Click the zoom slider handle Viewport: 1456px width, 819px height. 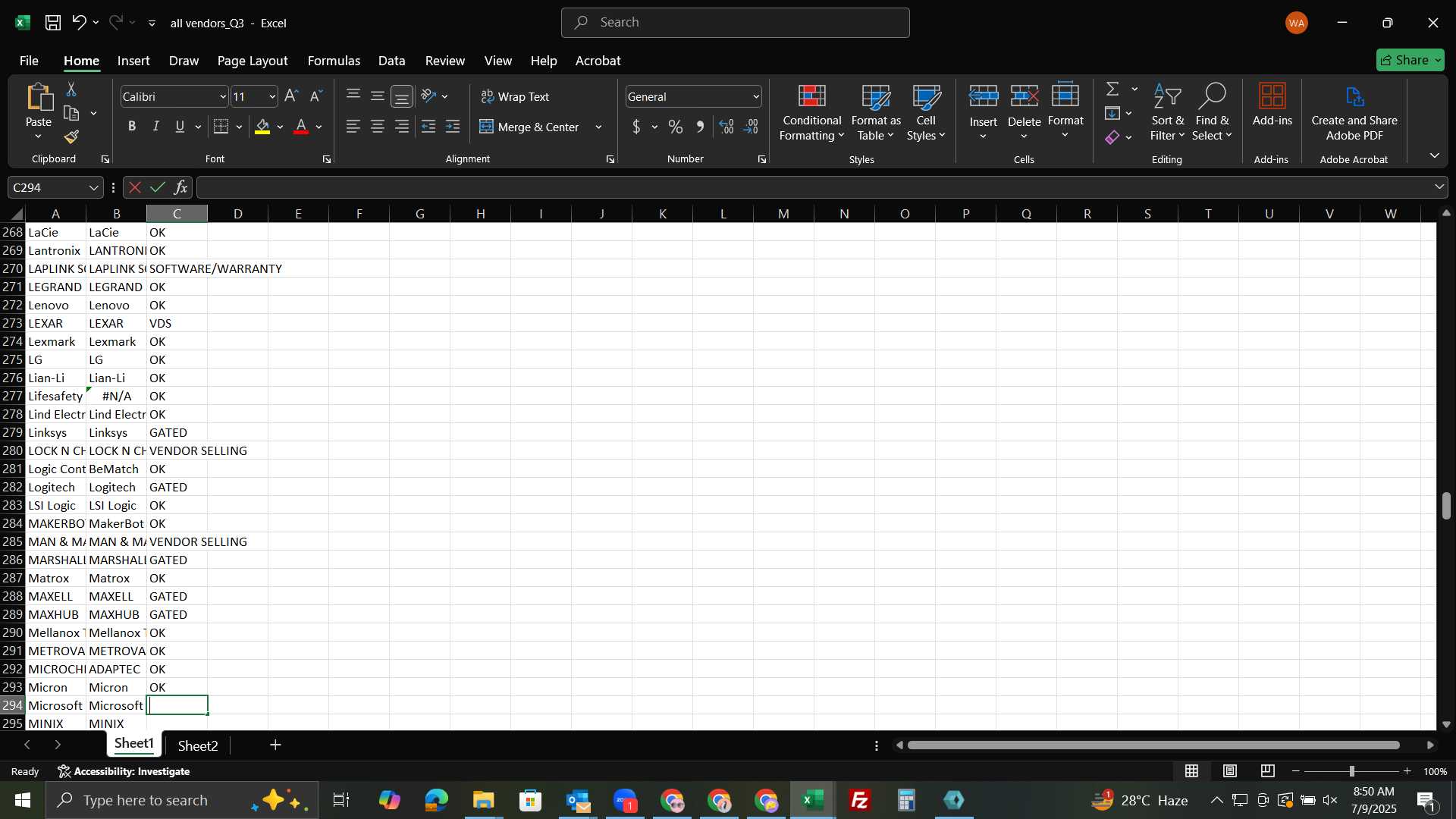click(x=1351, y=771)
